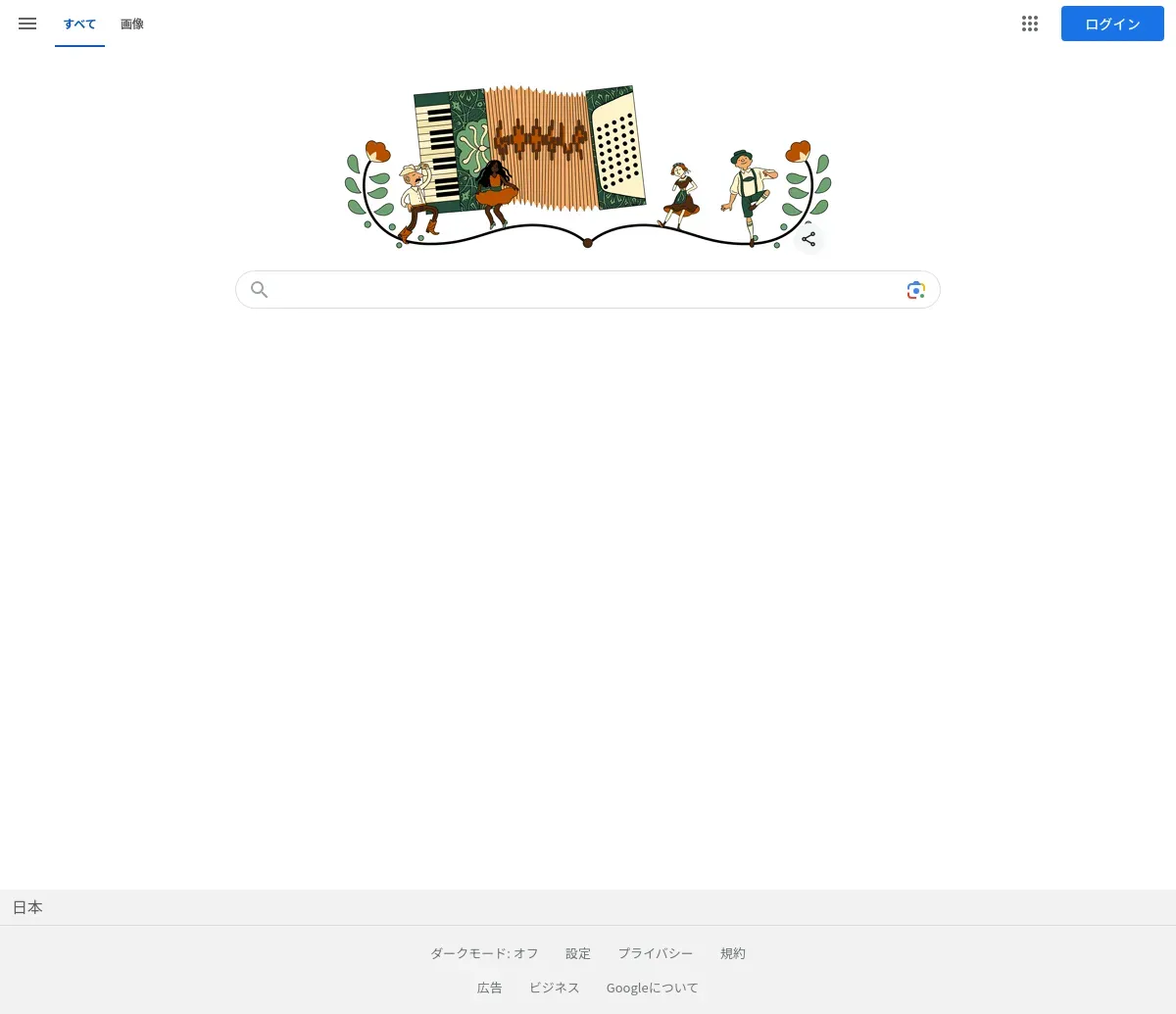Screen dimensions: 1176x1014
Task: Click the cowboy dancer in the doodle
Action: coord(418,203)
